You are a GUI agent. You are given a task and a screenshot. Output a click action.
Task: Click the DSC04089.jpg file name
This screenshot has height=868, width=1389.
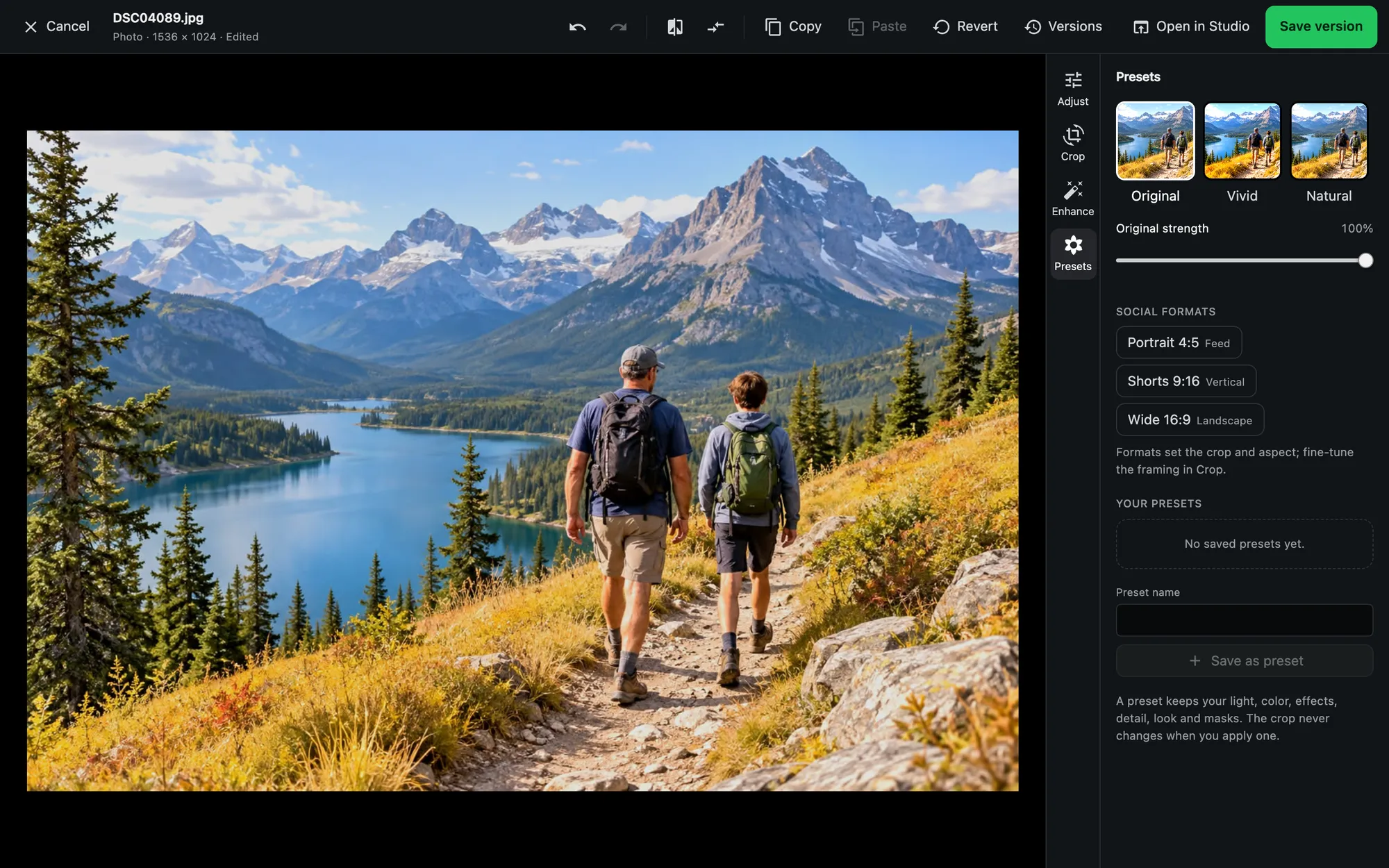click(158, 18)
